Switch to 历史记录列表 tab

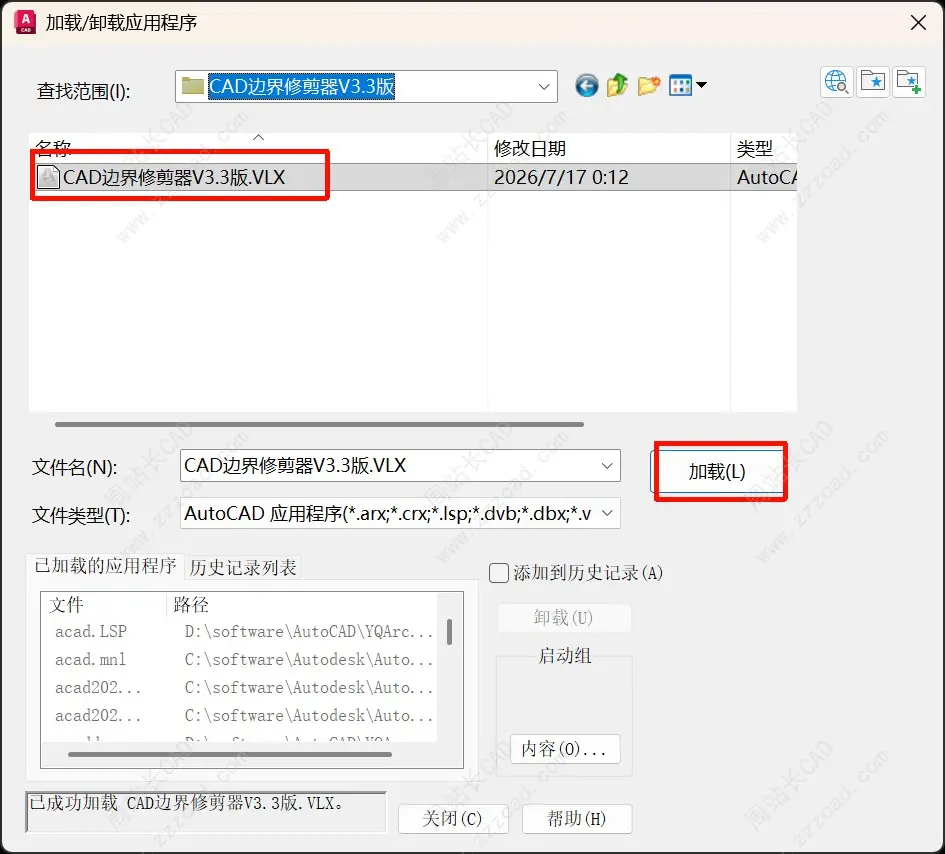(x=243, y=567)
